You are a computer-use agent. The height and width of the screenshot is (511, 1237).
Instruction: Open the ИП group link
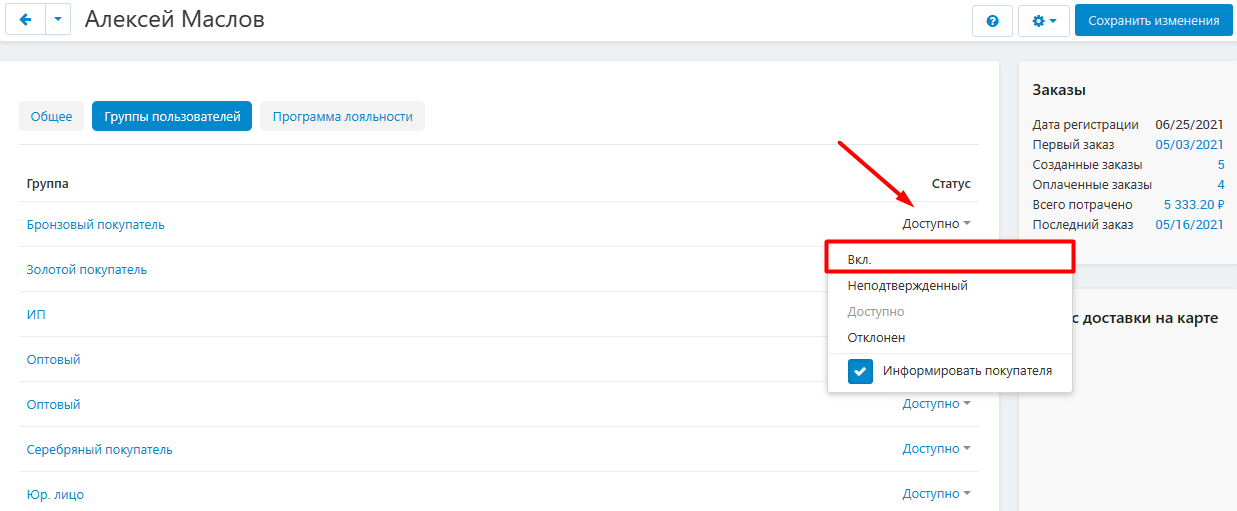tap(36, 314)
